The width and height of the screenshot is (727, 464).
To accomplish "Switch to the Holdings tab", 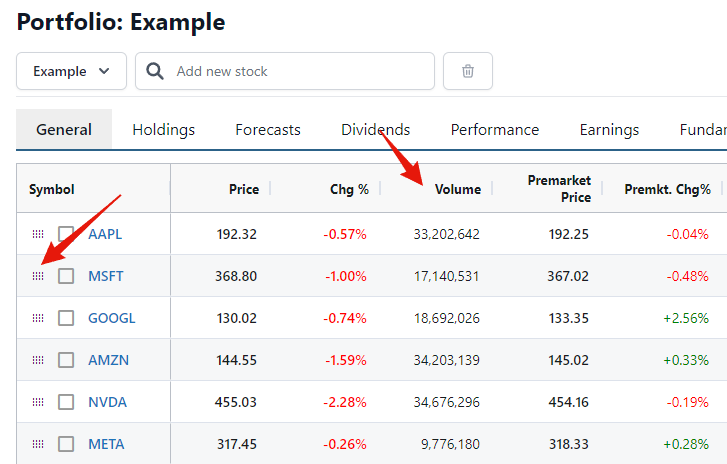I will pyautogui.click(x=163, y=130).
